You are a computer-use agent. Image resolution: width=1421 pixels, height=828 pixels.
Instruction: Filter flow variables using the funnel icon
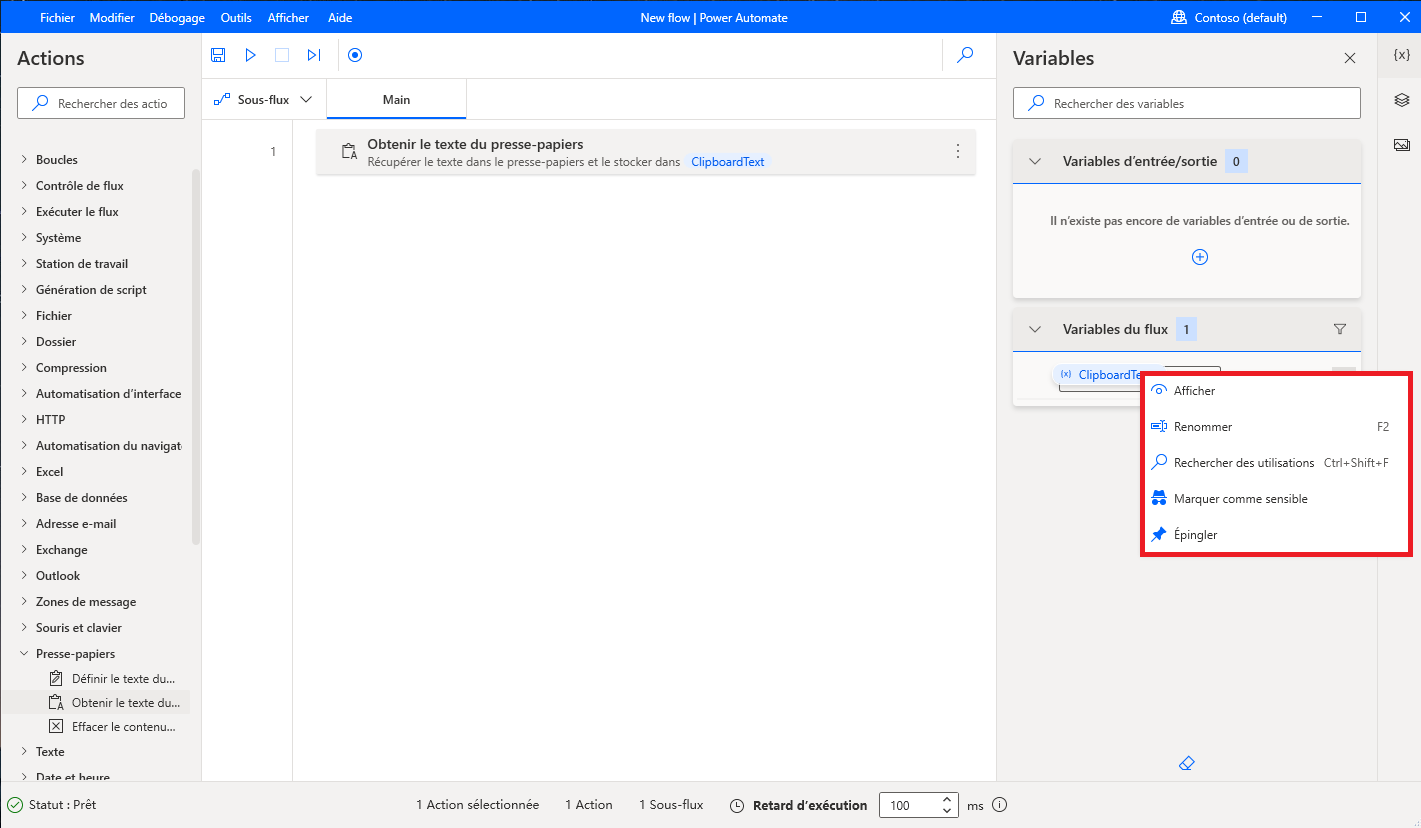pyautogui.click(x=1340, y=328)
